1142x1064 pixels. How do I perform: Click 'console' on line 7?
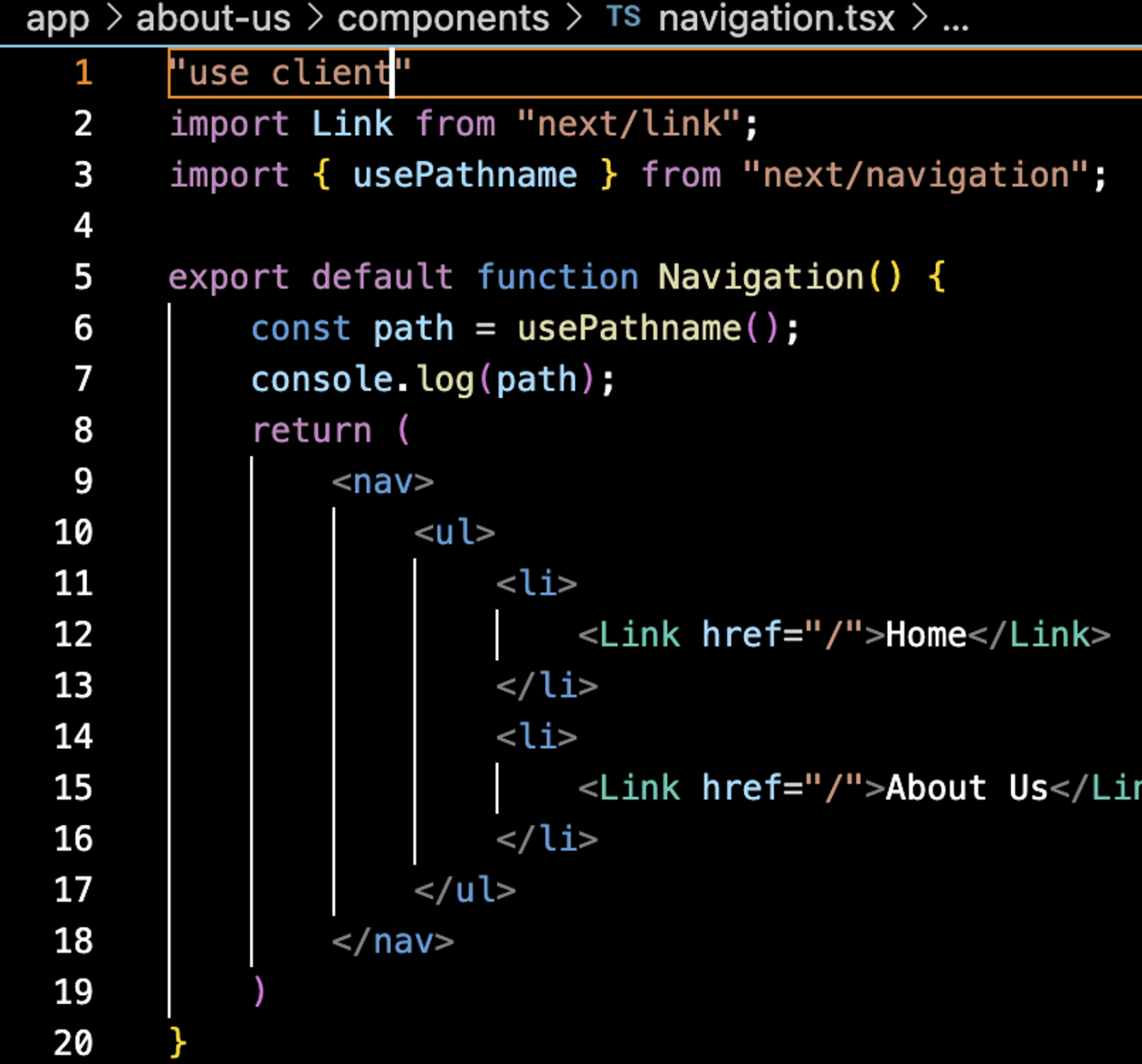(x=322, y=379)
